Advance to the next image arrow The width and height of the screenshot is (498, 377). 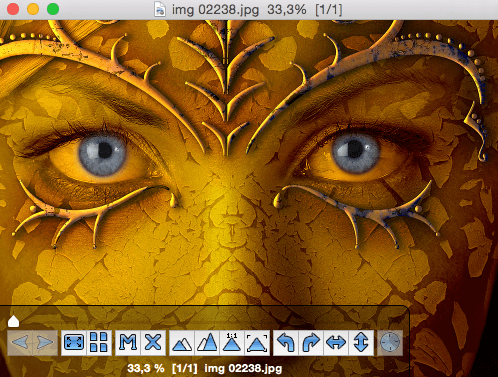point(45,342)
